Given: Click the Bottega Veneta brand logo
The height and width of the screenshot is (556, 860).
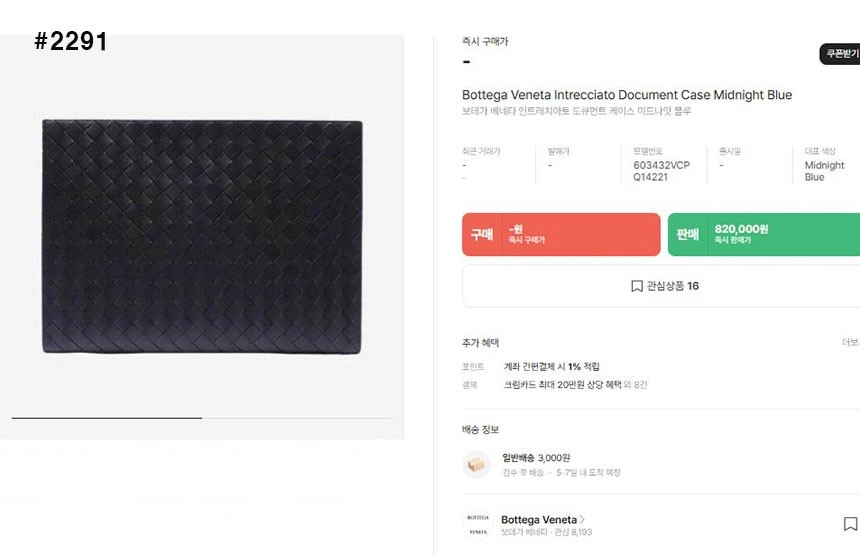Looking at the screenshot, I should (478, 525).
